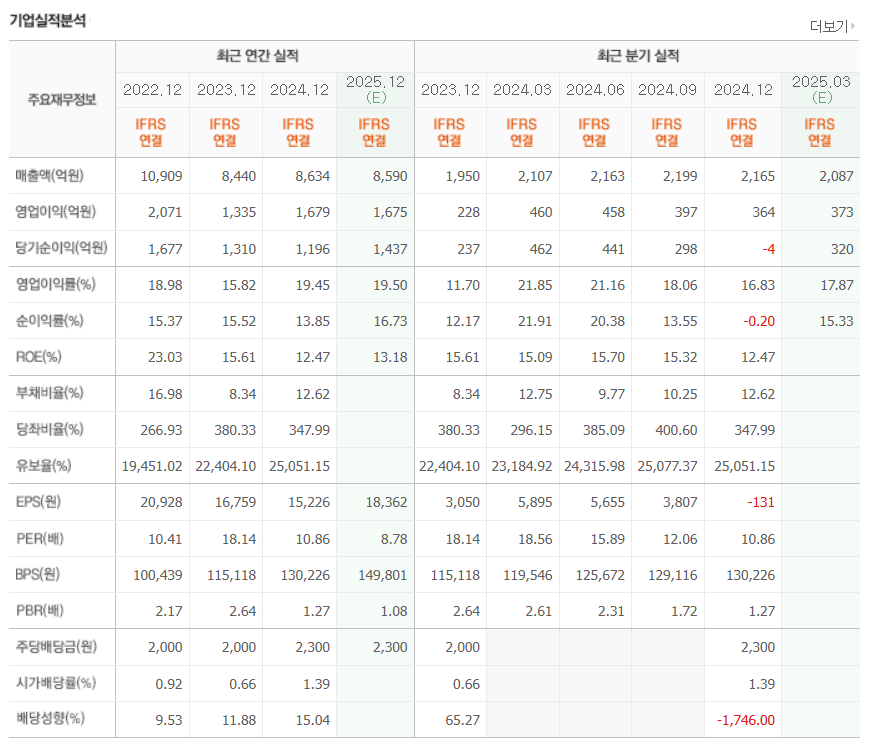869x746 pixels.
Task: Click the reserve ratio value 19,451.02
Action: [152, 467]
